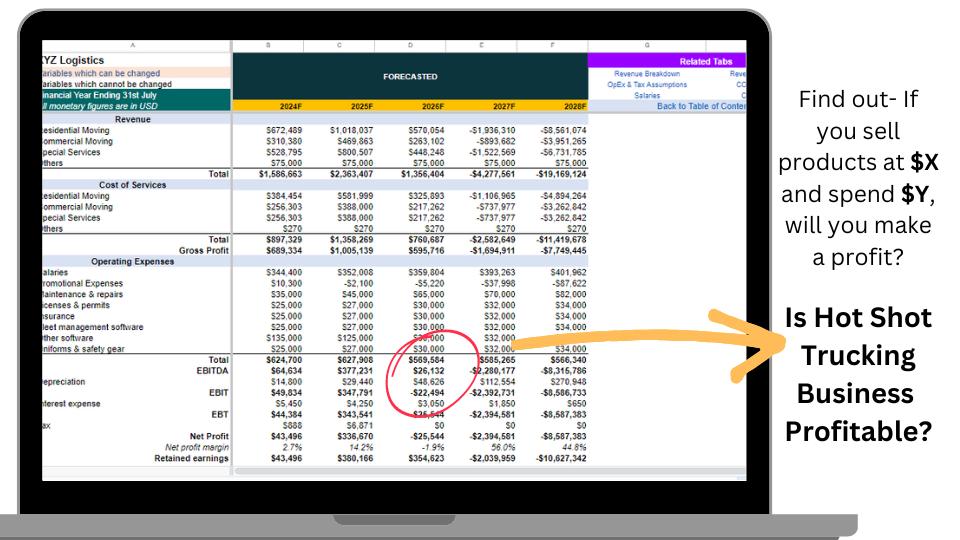Click Interest expense value $5,450
Screen dimensions: 960x540
[x=288, y=404]
